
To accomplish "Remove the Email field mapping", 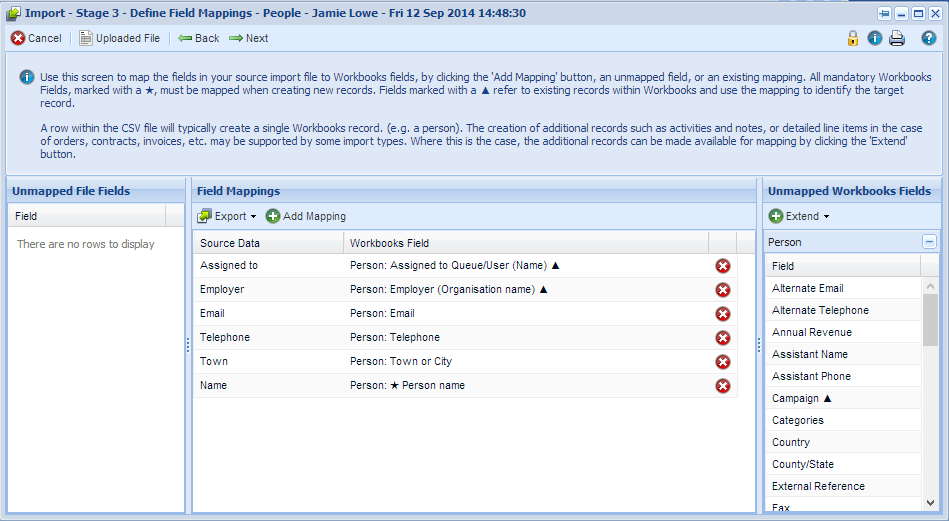I will (x=723, y=313).
